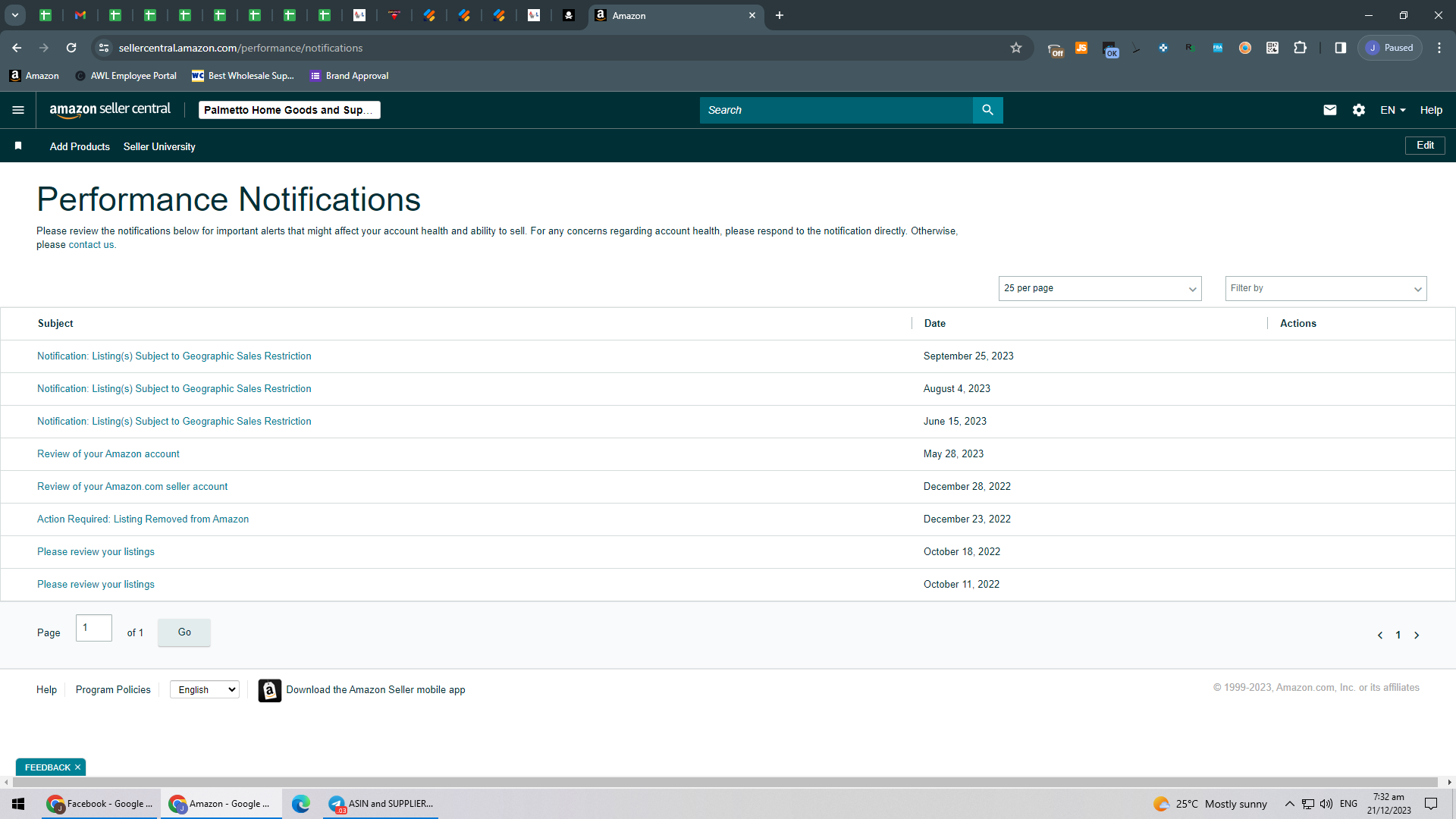Image resolution: width=1456 pixels, height=819 pixels.
Task: Show hidden system tray icons
Action: 1289,804
